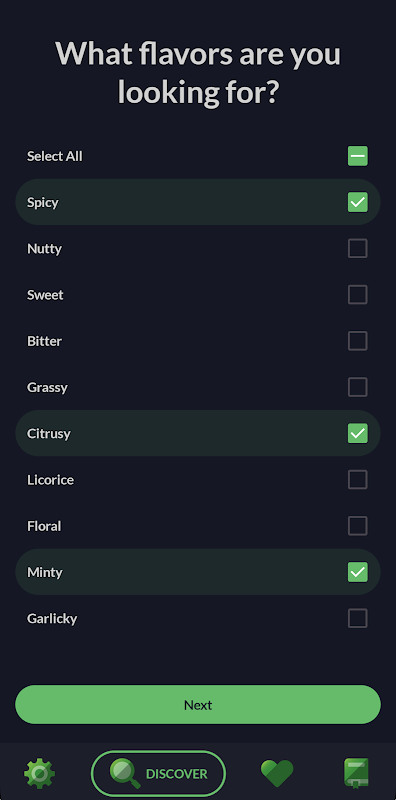Uncheck the Spicy flavor checkbox
The width and height of the screenshot is (396, 800).
pos(358,202)
